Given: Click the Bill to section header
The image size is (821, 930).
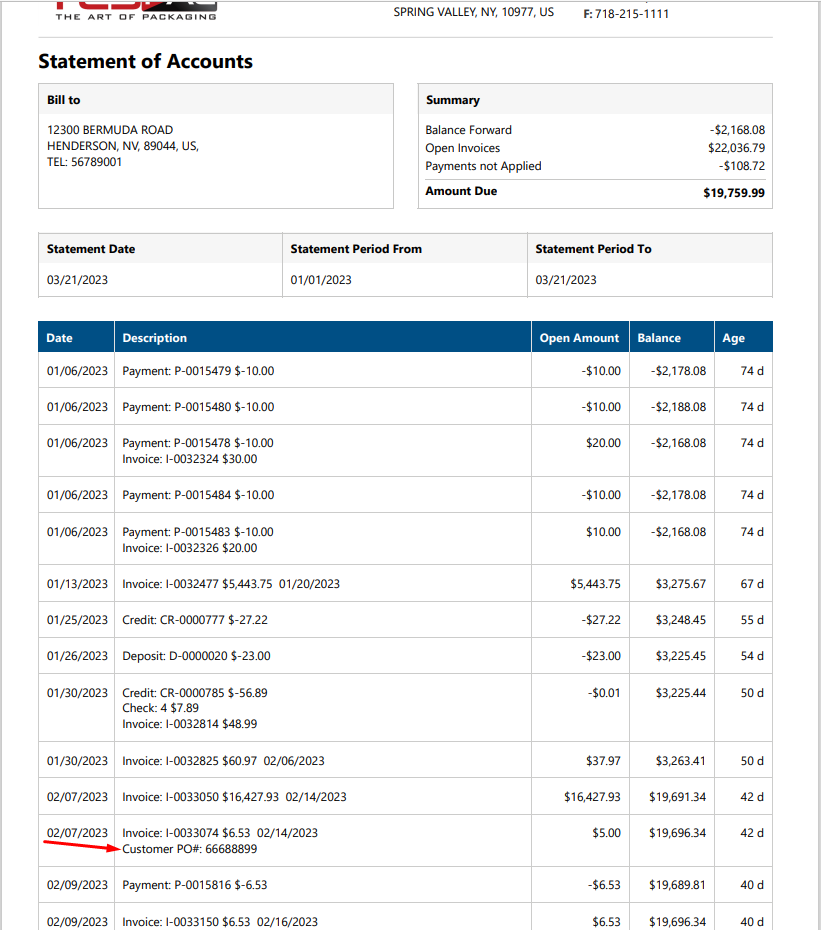Looking at the screenshot, I should (x=64, y=100).
